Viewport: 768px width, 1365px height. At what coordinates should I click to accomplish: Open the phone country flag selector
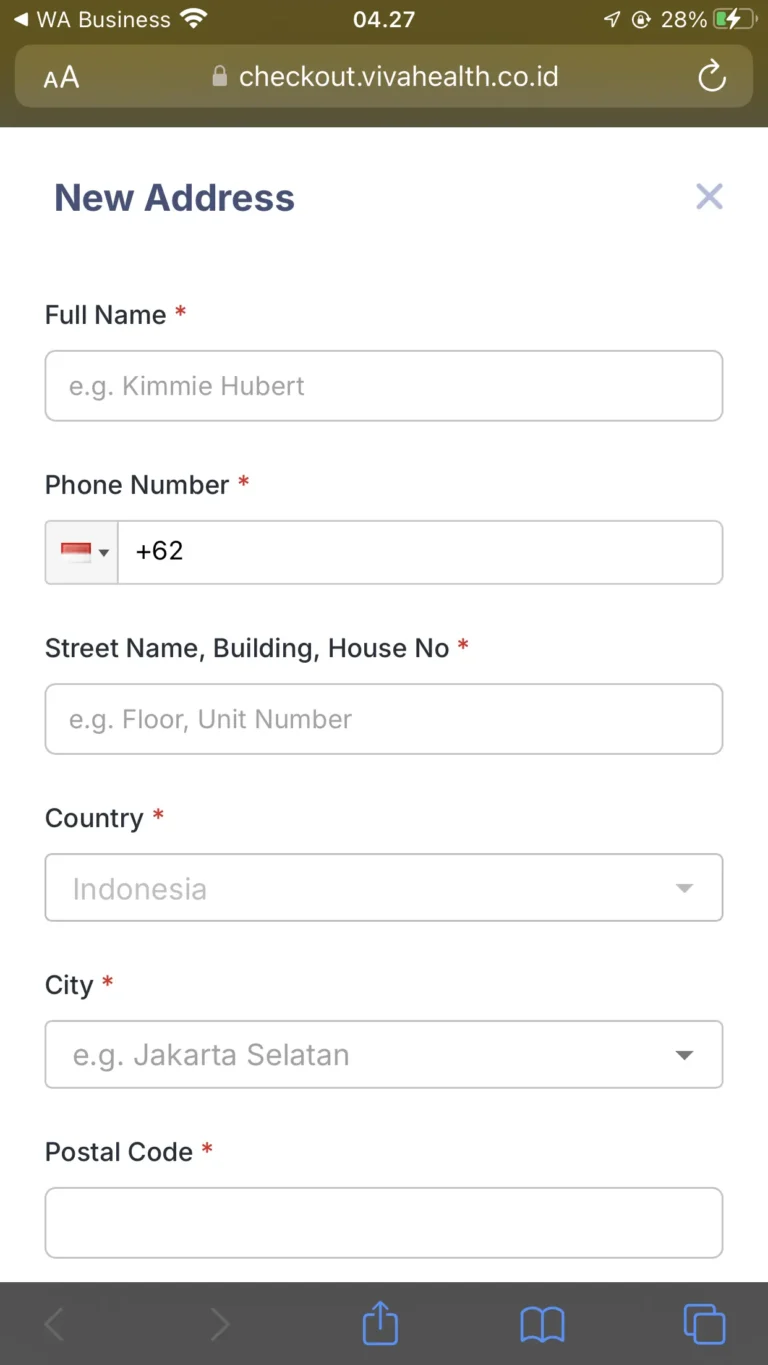83,552
